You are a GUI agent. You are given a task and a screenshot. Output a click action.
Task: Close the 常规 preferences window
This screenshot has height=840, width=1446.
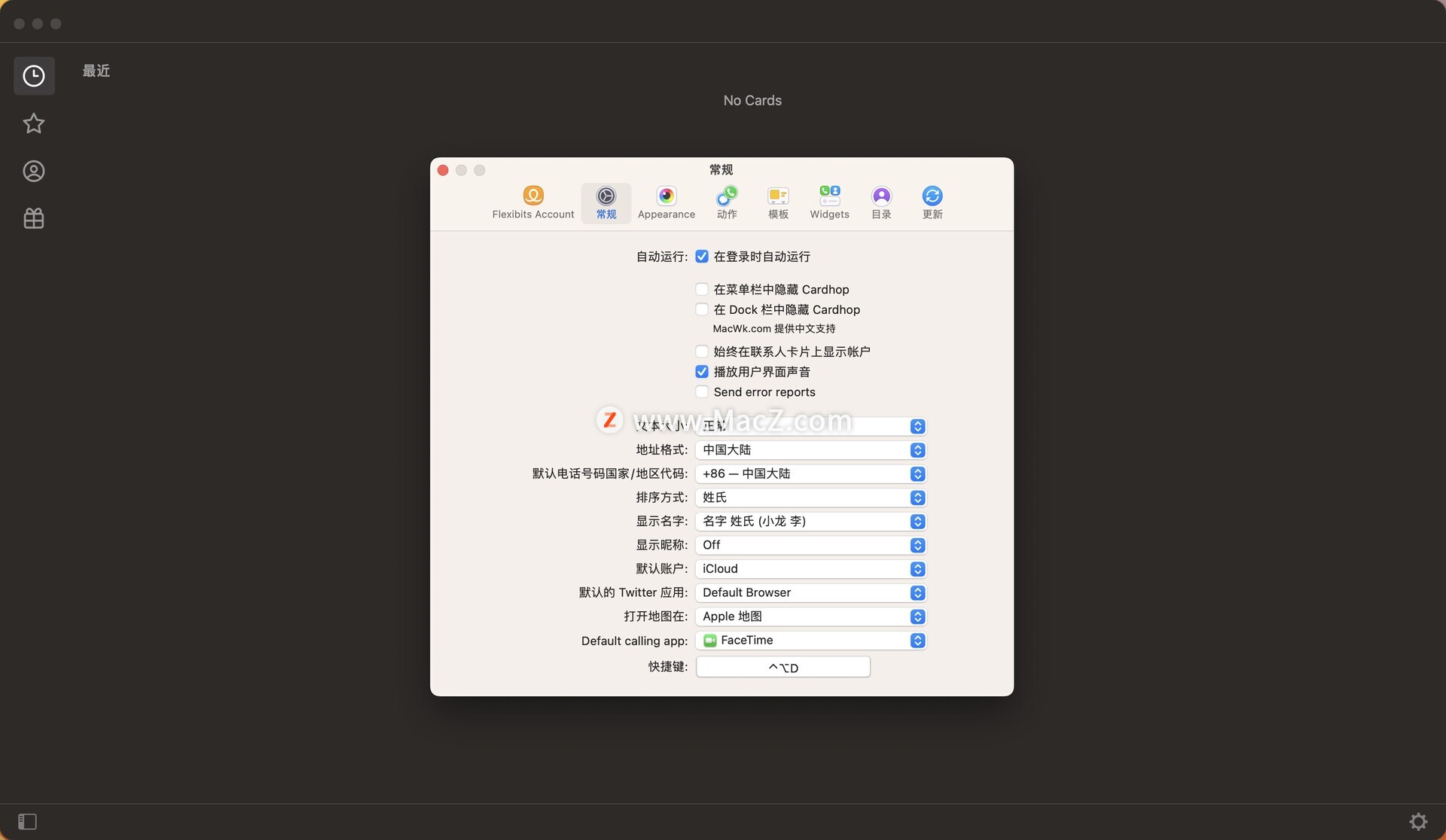pyautogui.click(x=443, y=170)
